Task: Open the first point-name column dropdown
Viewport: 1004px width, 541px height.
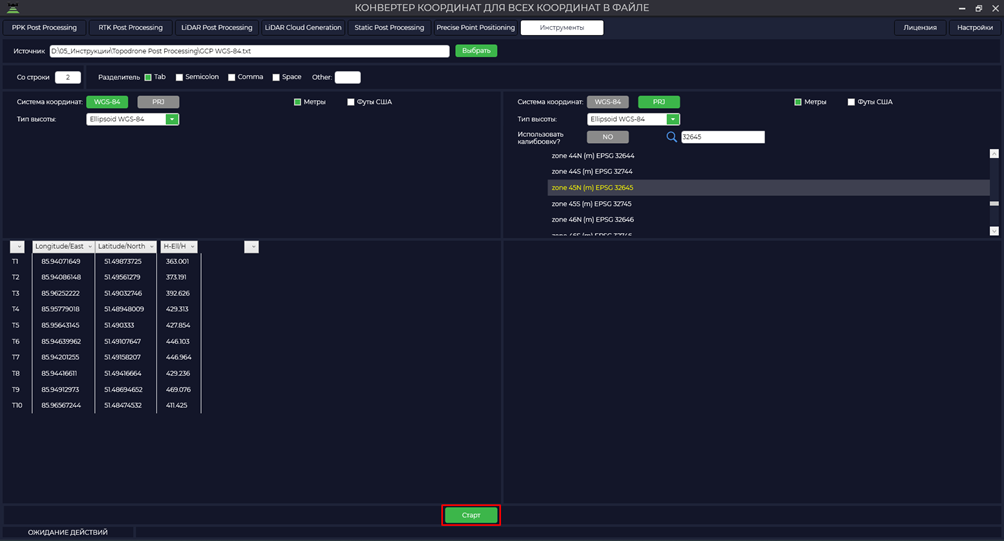Action: [17, 246]
